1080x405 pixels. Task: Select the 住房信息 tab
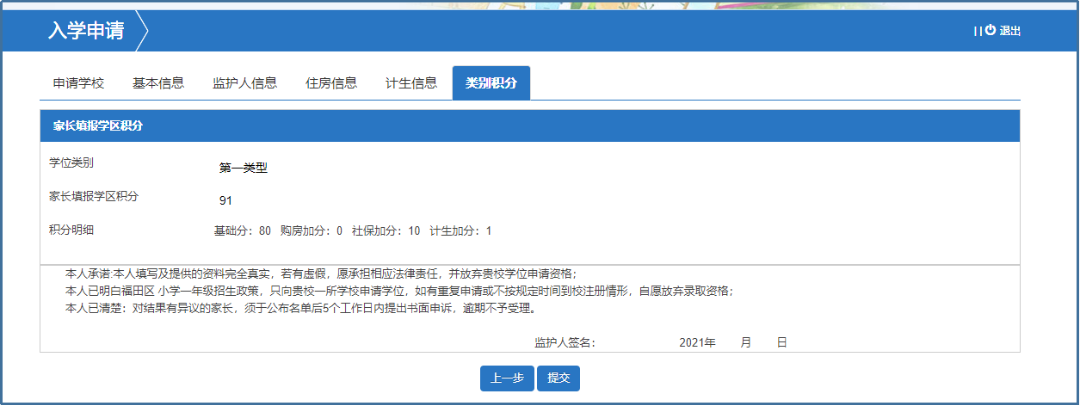tap(331, 83)
